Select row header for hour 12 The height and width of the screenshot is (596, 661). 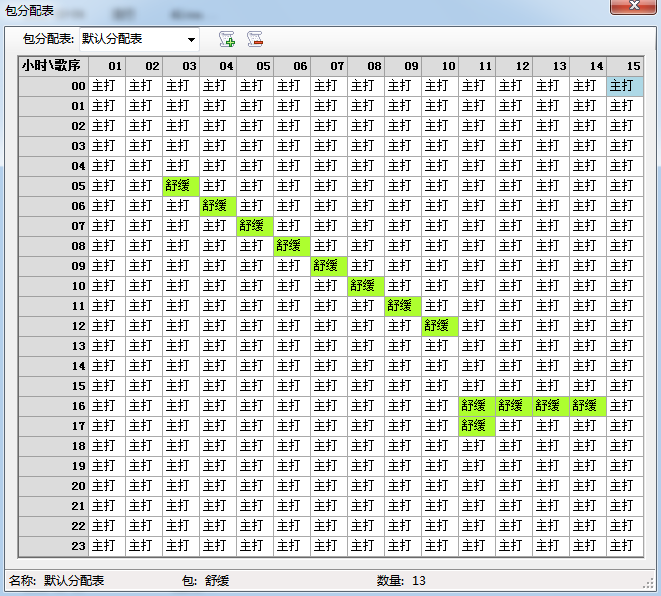53,326
